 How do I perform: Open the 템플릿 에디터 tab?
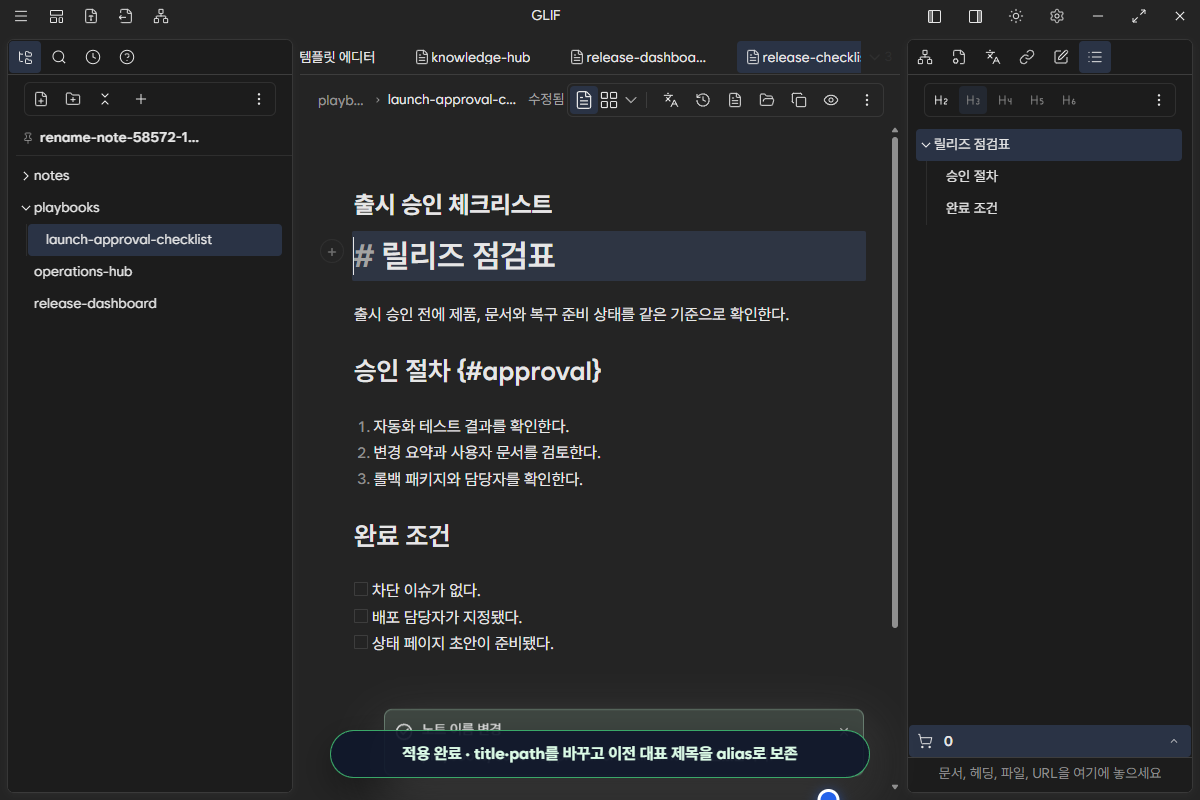(x=337, y=57)
